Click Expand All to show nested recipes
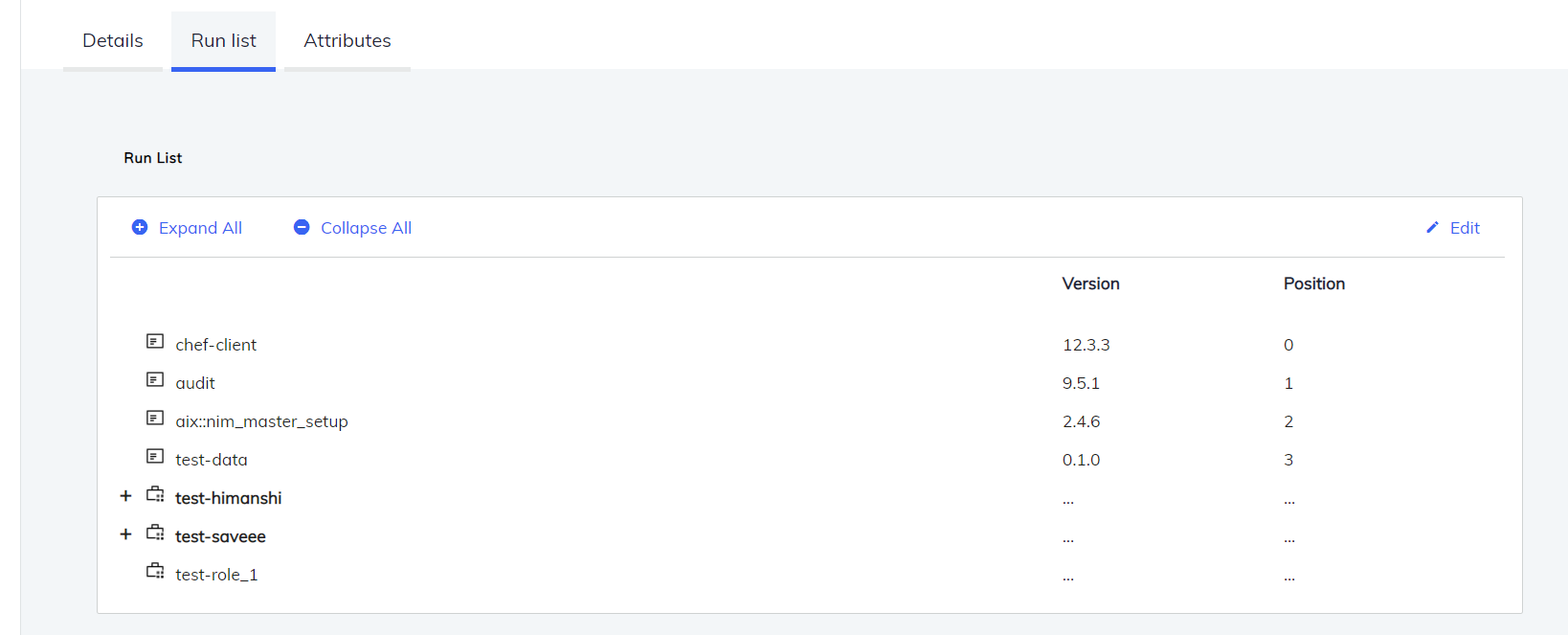Viewport: 1568px width, 635px height. click(x=200, y=227)
